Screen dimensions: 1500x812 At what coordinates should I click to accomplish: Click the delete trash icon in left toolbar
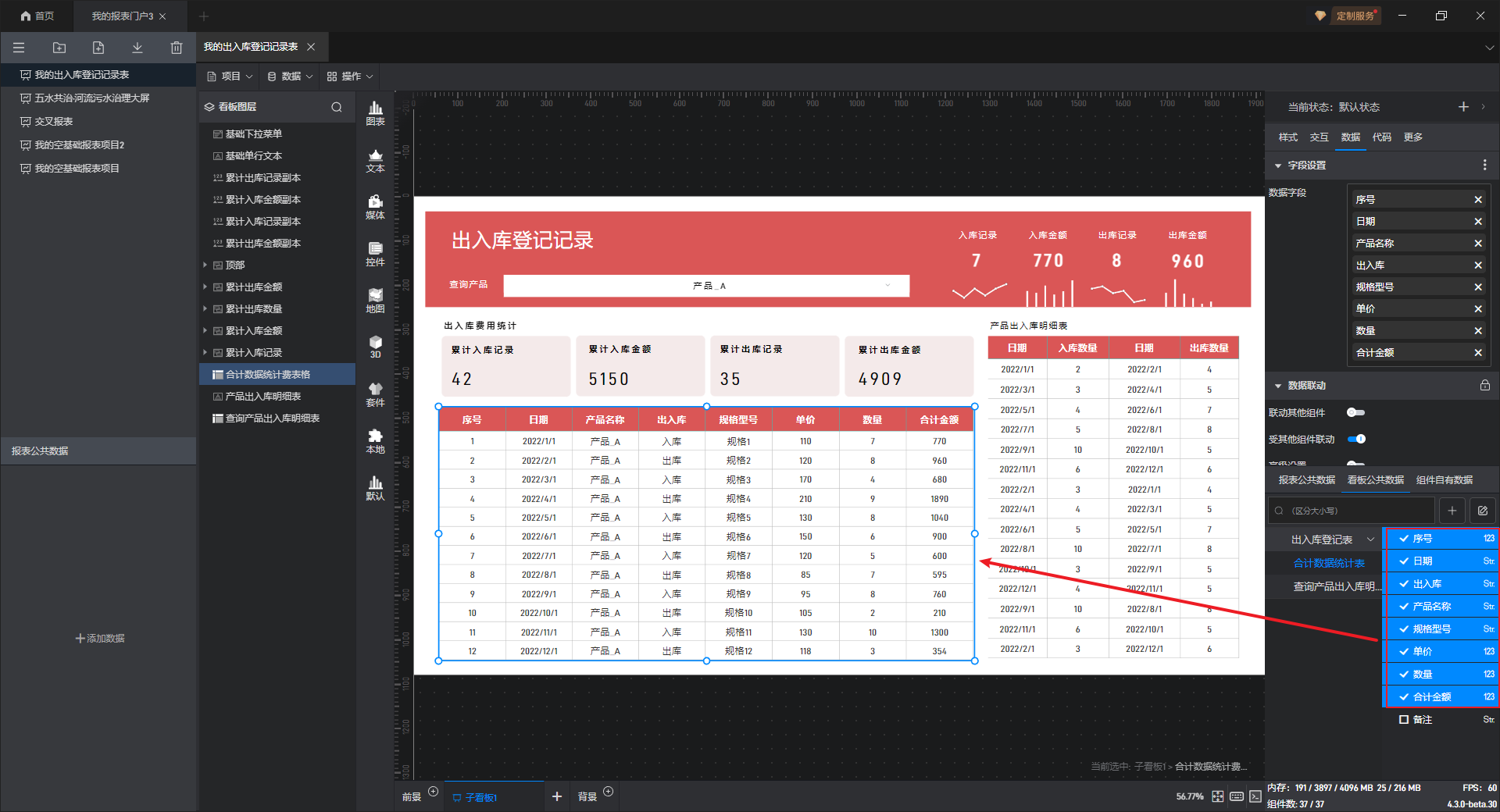[x=177, y=48]
